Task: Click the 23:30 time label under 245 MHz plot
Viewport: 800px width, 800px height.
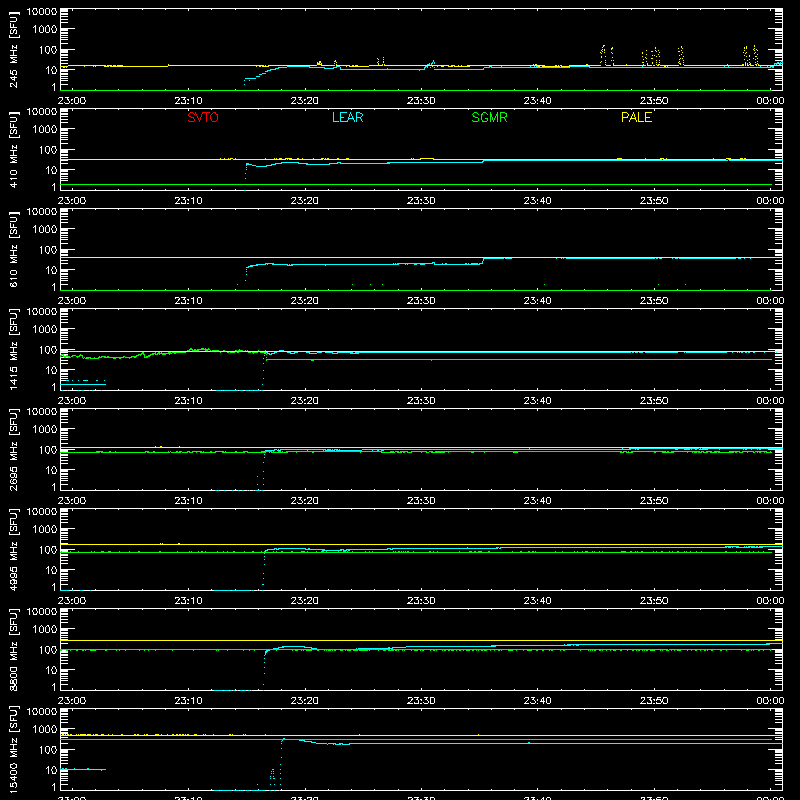Action: [421, 101]
